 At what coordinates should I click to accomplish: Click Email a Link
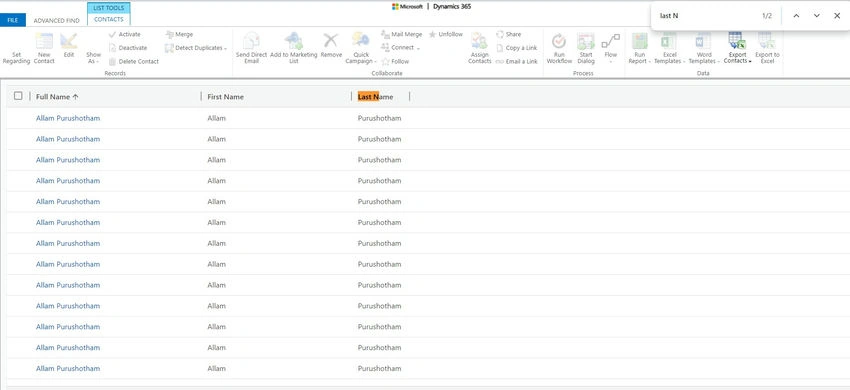pos(517,61)
